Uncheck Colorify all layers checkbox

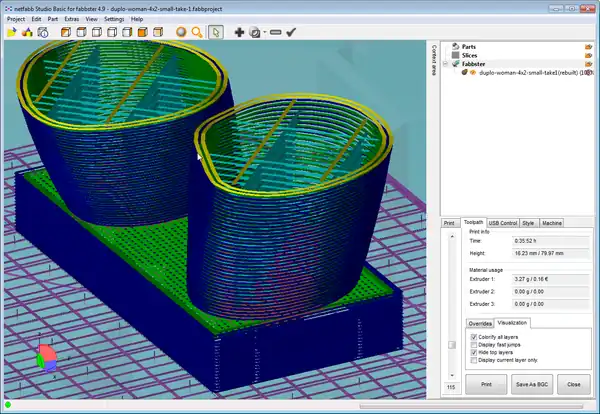(473, 337)
